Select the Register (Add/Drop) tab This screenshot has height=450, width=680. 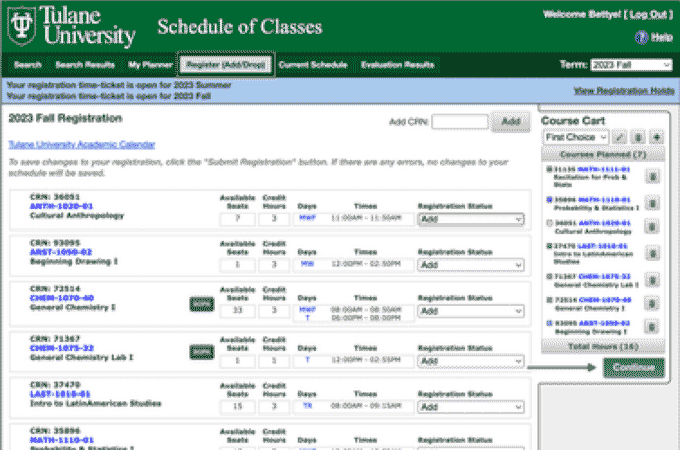coord(226,65)
